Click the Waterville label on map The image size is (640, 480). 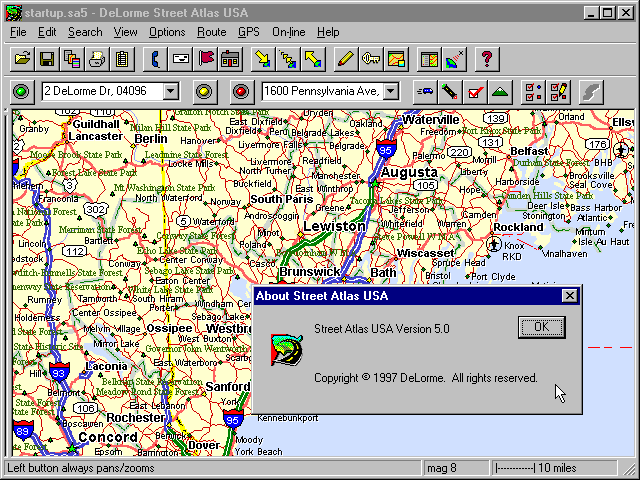[431, 120]
